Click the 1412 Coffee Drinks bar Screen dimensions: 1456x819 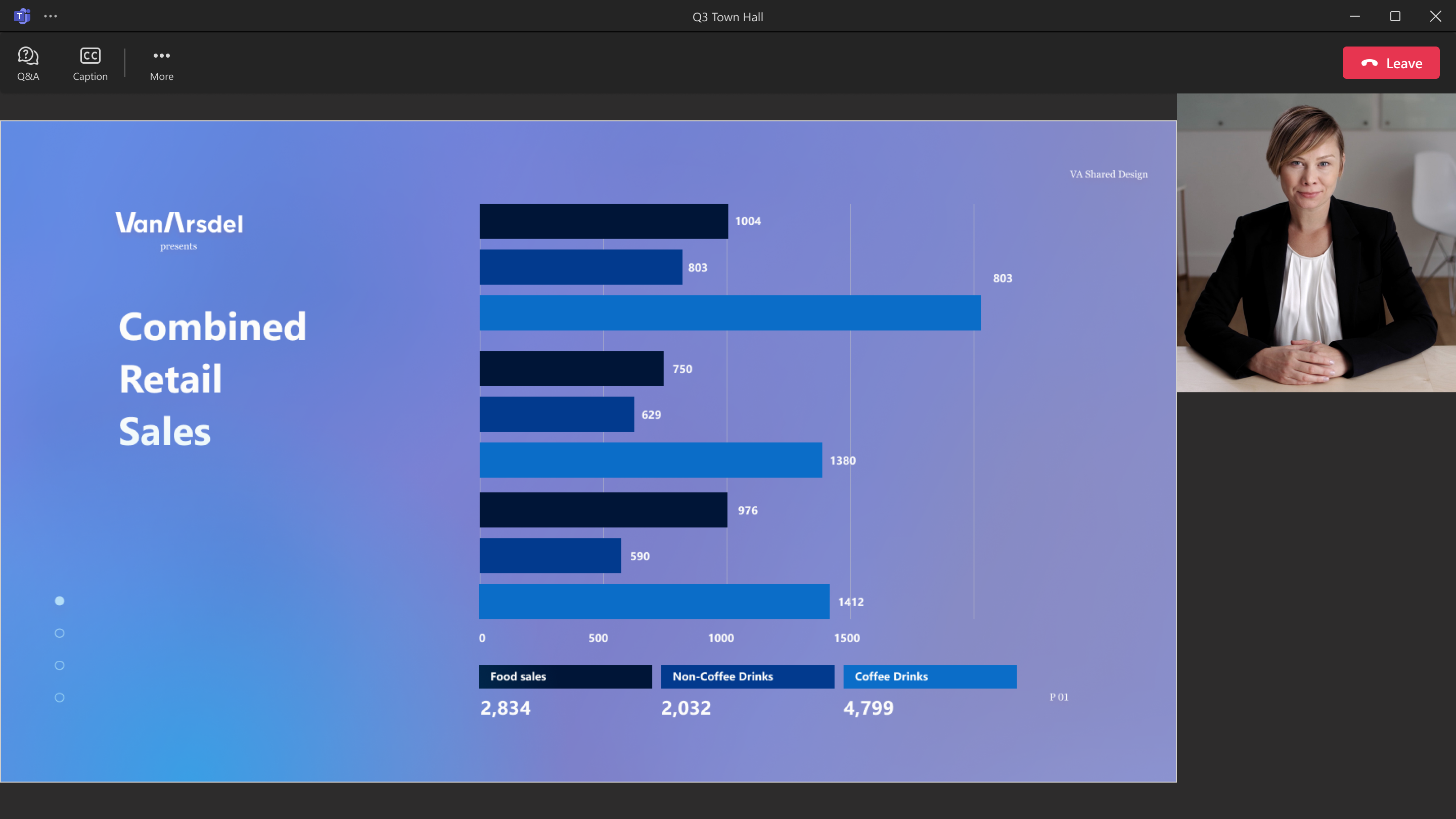(x=654, y=602)
